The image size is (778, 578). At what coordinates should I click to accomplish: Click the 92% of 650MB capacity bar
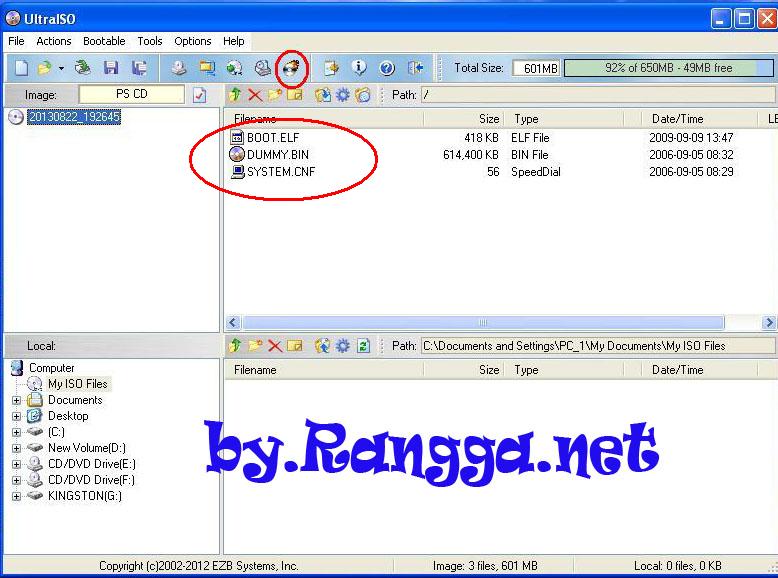(x=668, y=68)
